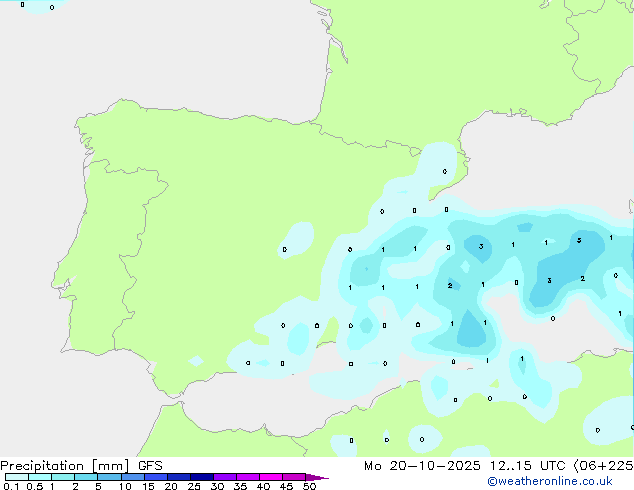Screen dimensions: 634x490
Task: Click the 2–5 mm legend swatch
Action: pos(86,477)
